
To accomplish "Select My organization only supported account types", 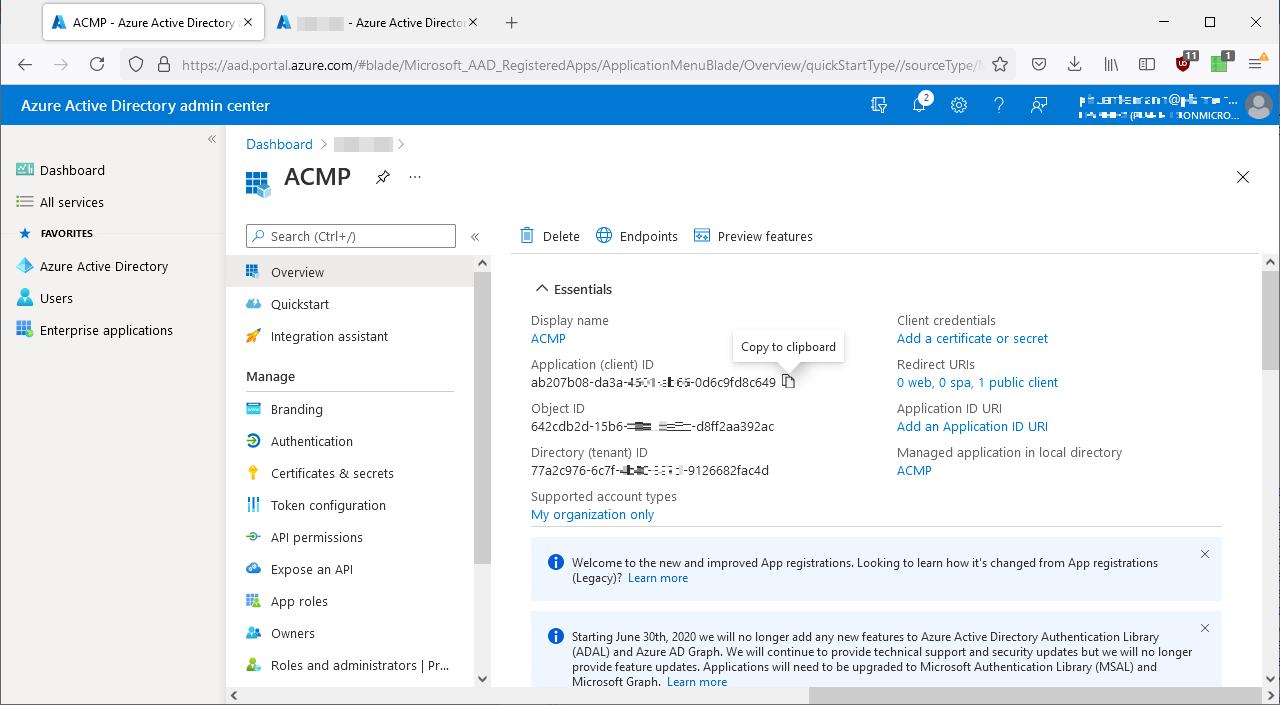I will 592,514.
